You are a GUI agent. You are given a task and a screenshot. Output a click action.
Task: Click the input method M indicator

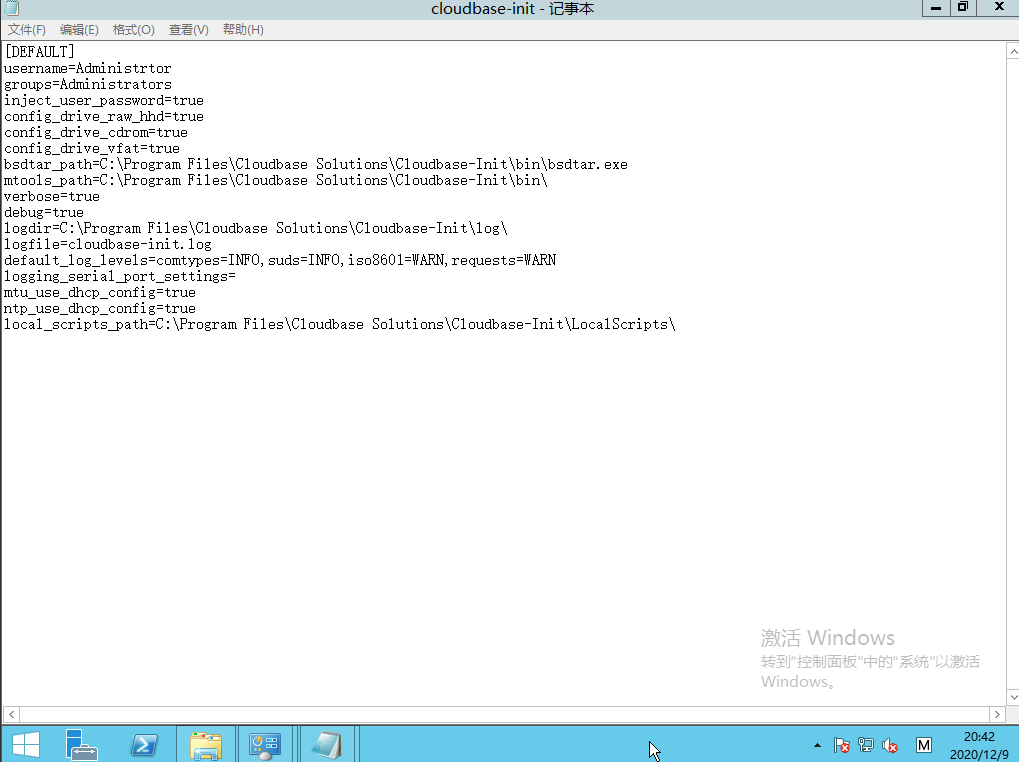(x=923, y=745)
